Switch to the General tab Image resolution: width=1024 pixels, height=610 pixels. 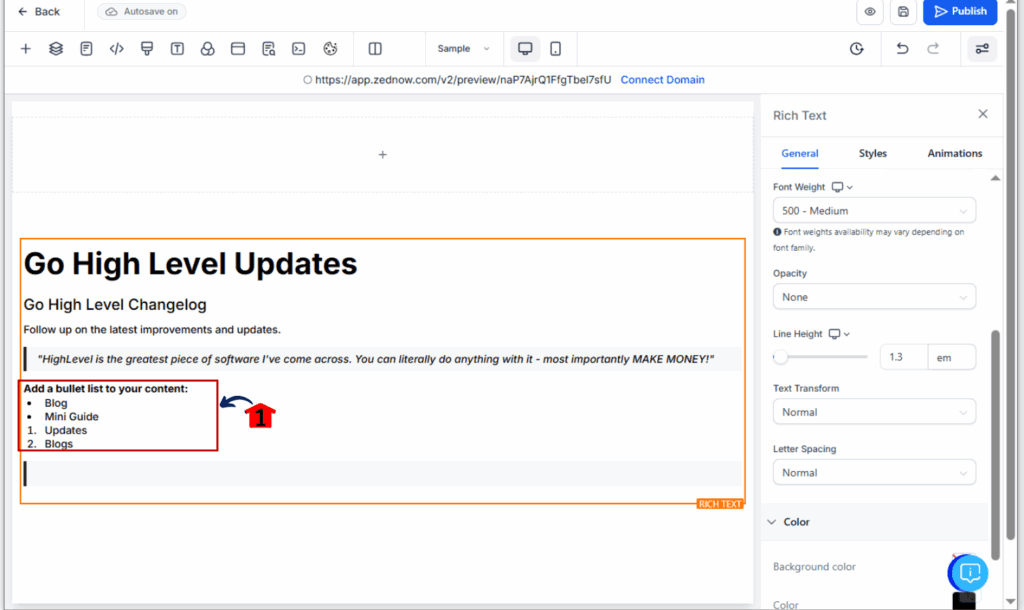(x=799, y=153)
